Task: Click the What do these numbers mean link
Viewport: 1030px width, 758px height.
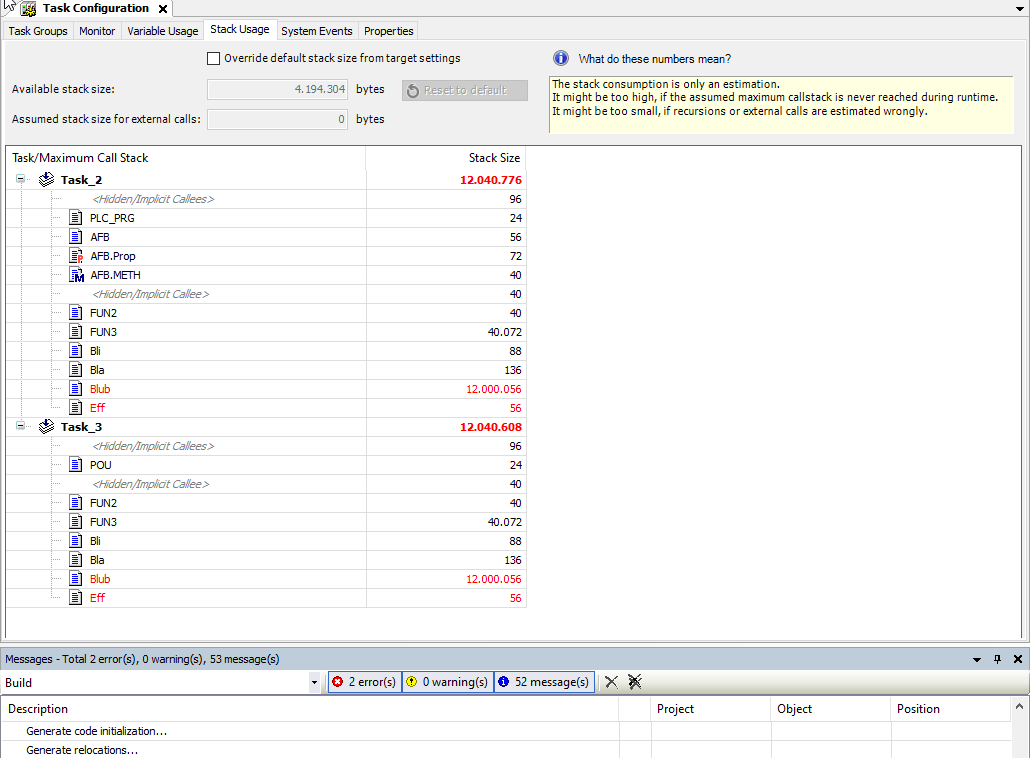Action: click(x=655, y=58)
